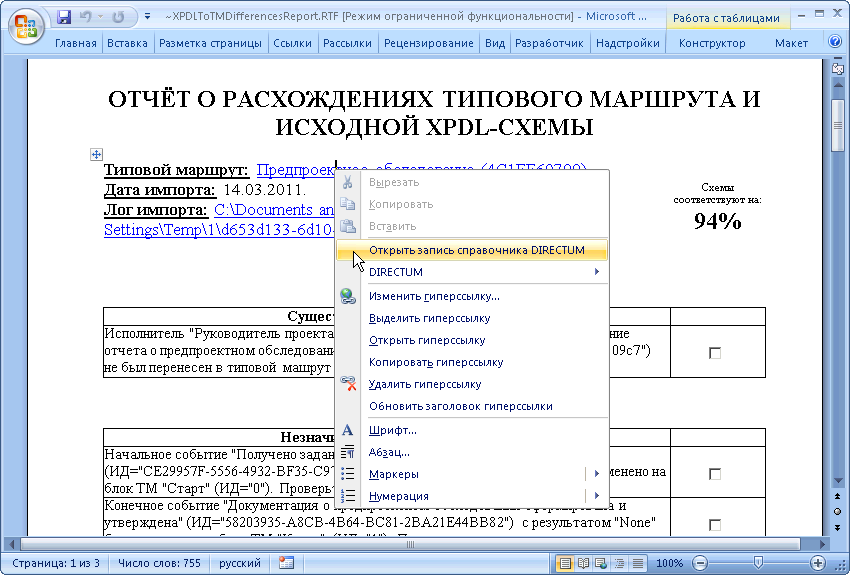Go to previous page double arrow
This screenshot has width=850, height=575.
(x=838, y=496)
